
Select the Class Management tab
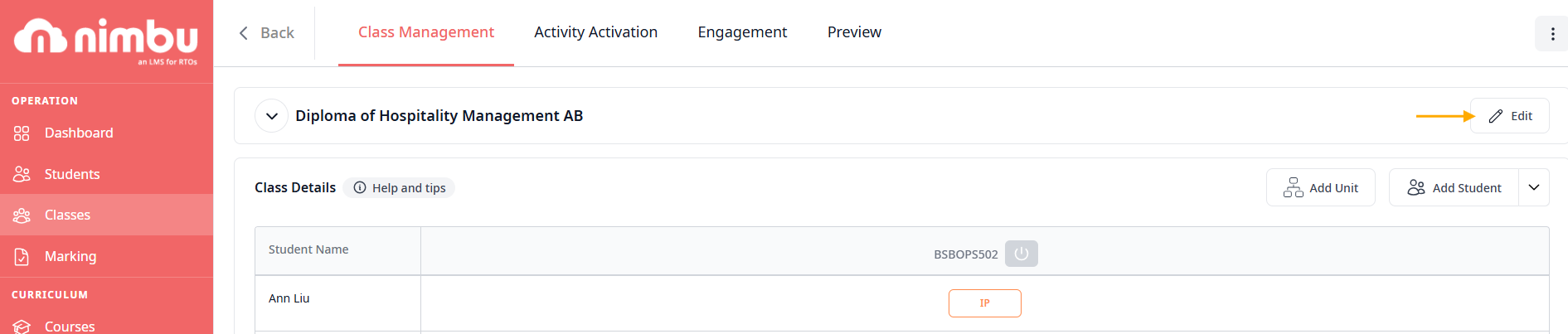[425, 32]
